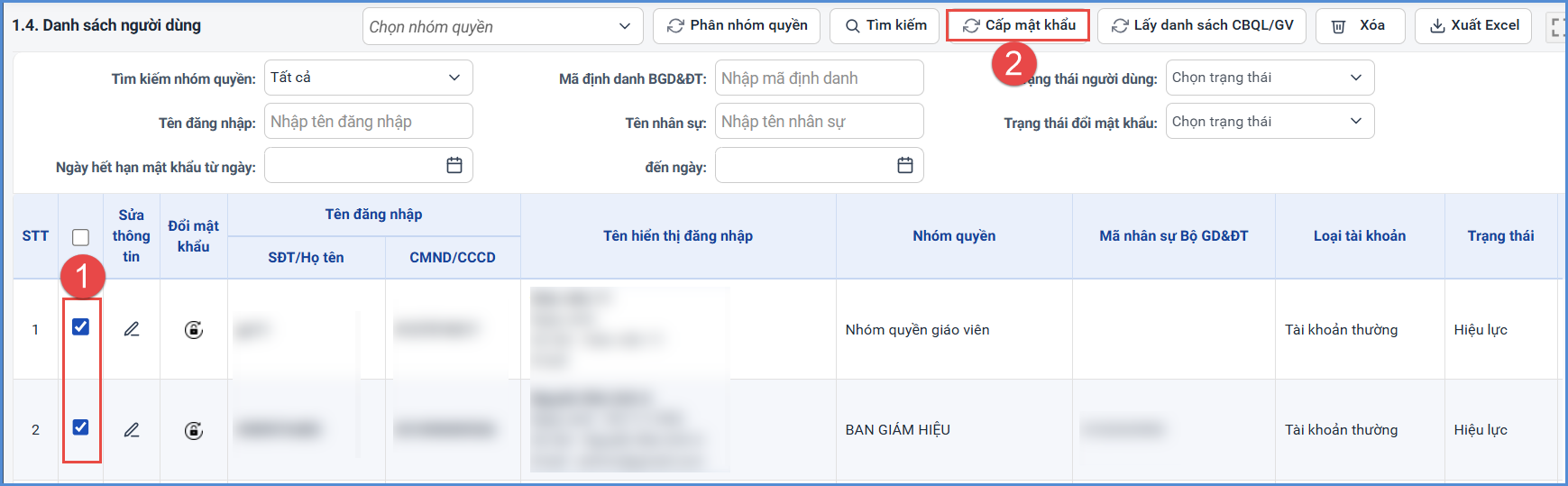The width and height of the screenshot is (1568, 486).
Task: Click 'Phân nhóm quyền' button
Action: 737,26
